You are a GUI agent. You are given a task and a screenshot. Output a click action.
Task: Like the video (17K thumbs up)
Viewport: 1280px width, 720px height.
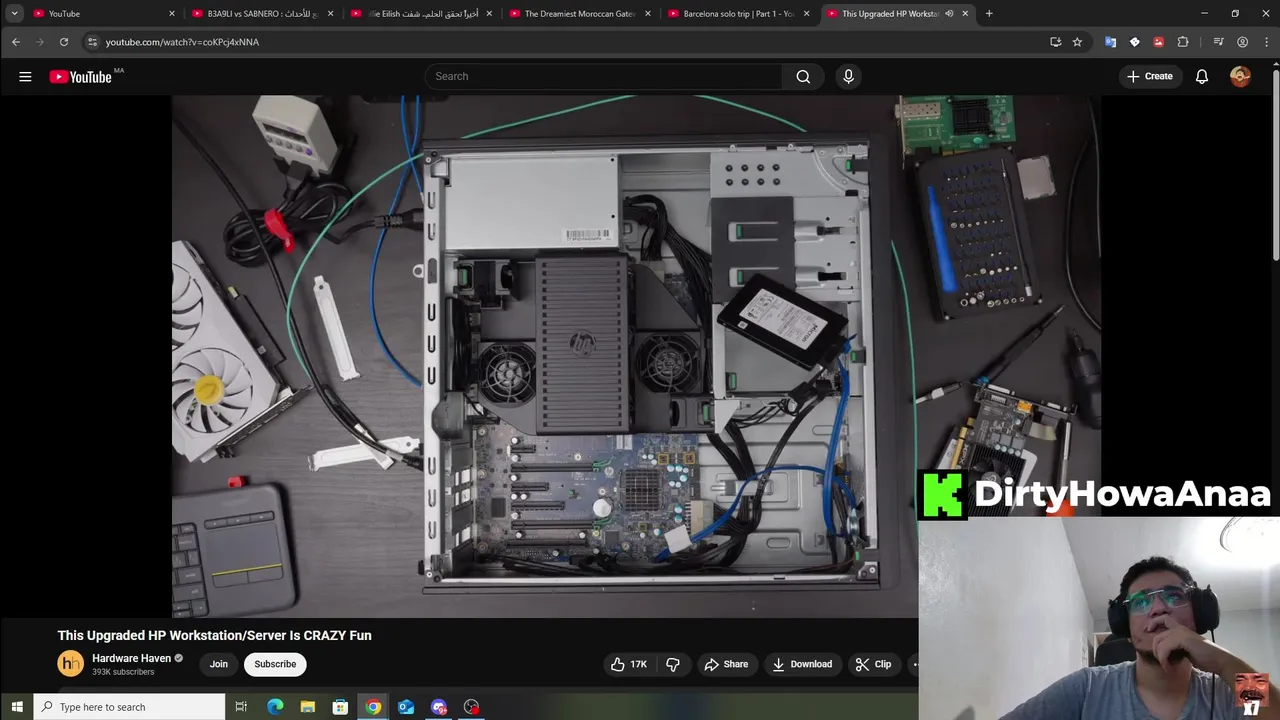coord(629,664)
